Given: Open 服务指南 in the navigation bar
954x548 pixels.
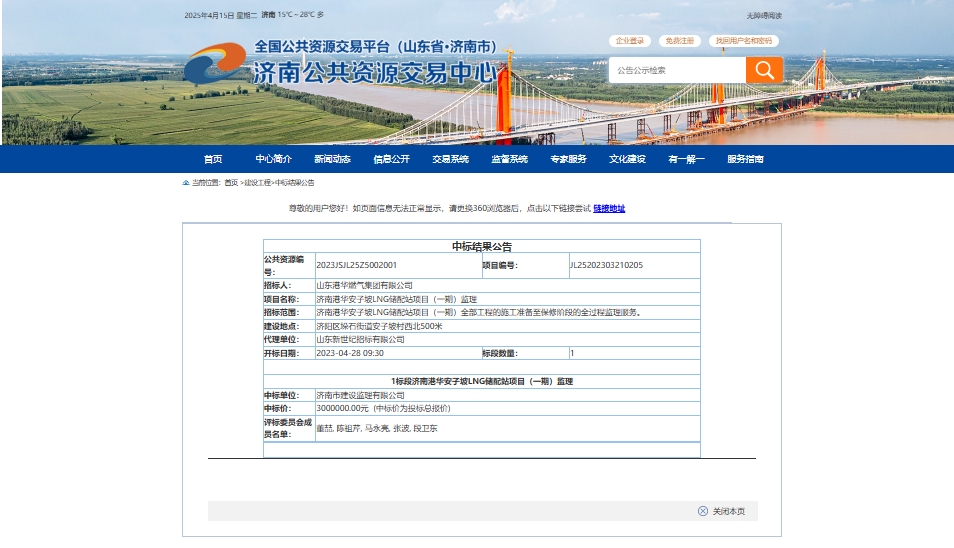Looking at the screenshot, I should pyautogui.click(x=745, y=159).
